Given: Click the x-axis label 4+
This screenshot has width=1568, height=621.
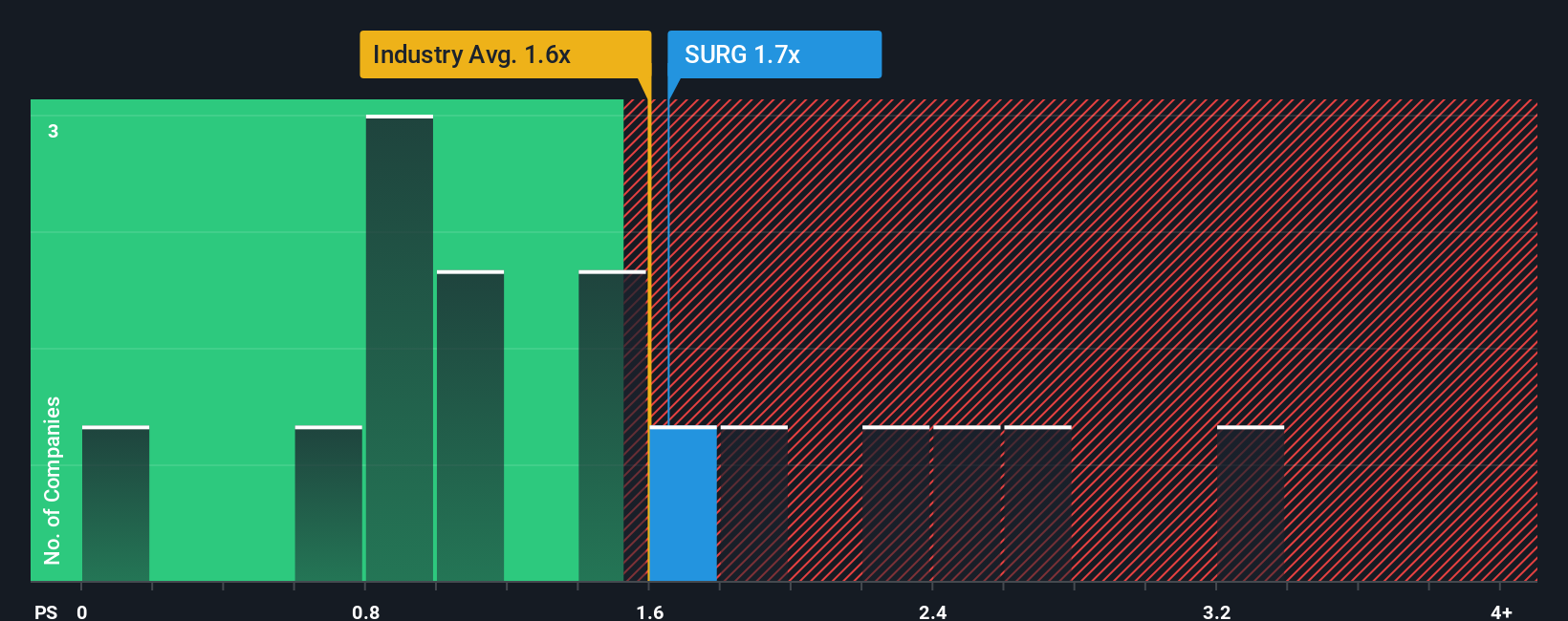Looking at the screenshot, I should [x=1501, y=611].
